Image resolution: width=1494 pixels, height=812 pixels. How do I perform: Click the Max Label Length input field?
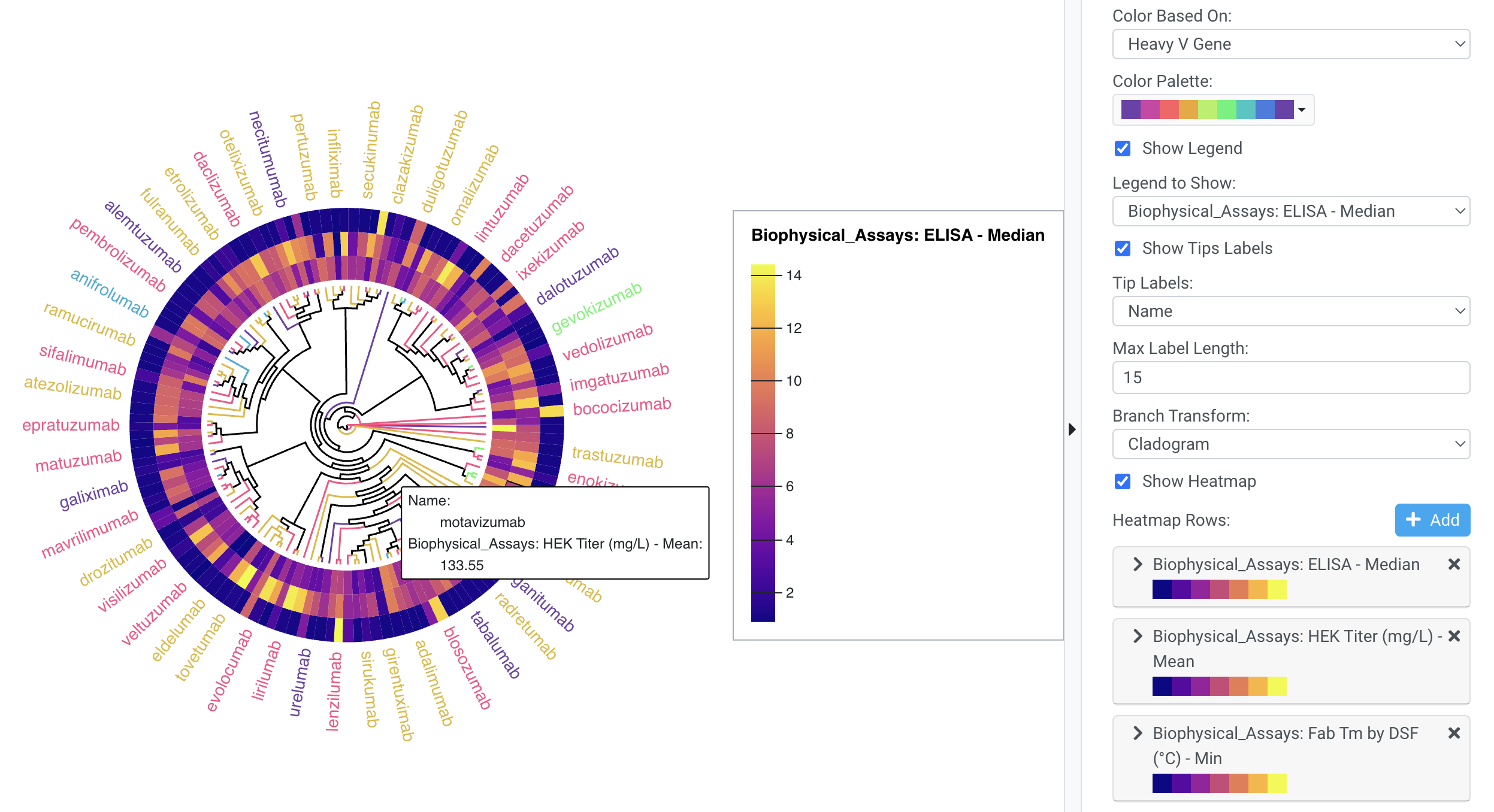pyautogui.click(x=1290, y=378)
